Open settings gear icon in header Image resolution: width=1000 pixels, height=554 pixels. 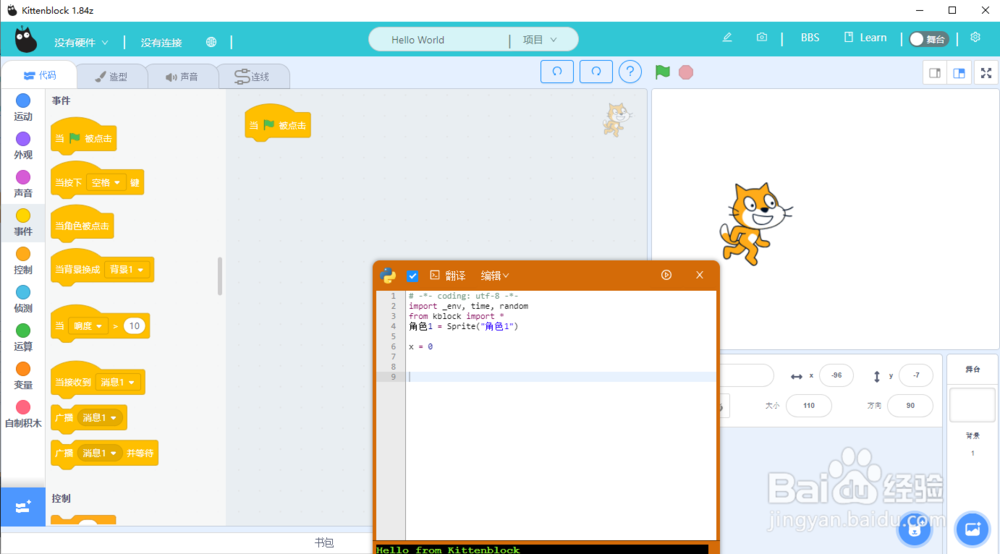pyautogui.click(x=975, y=38)
